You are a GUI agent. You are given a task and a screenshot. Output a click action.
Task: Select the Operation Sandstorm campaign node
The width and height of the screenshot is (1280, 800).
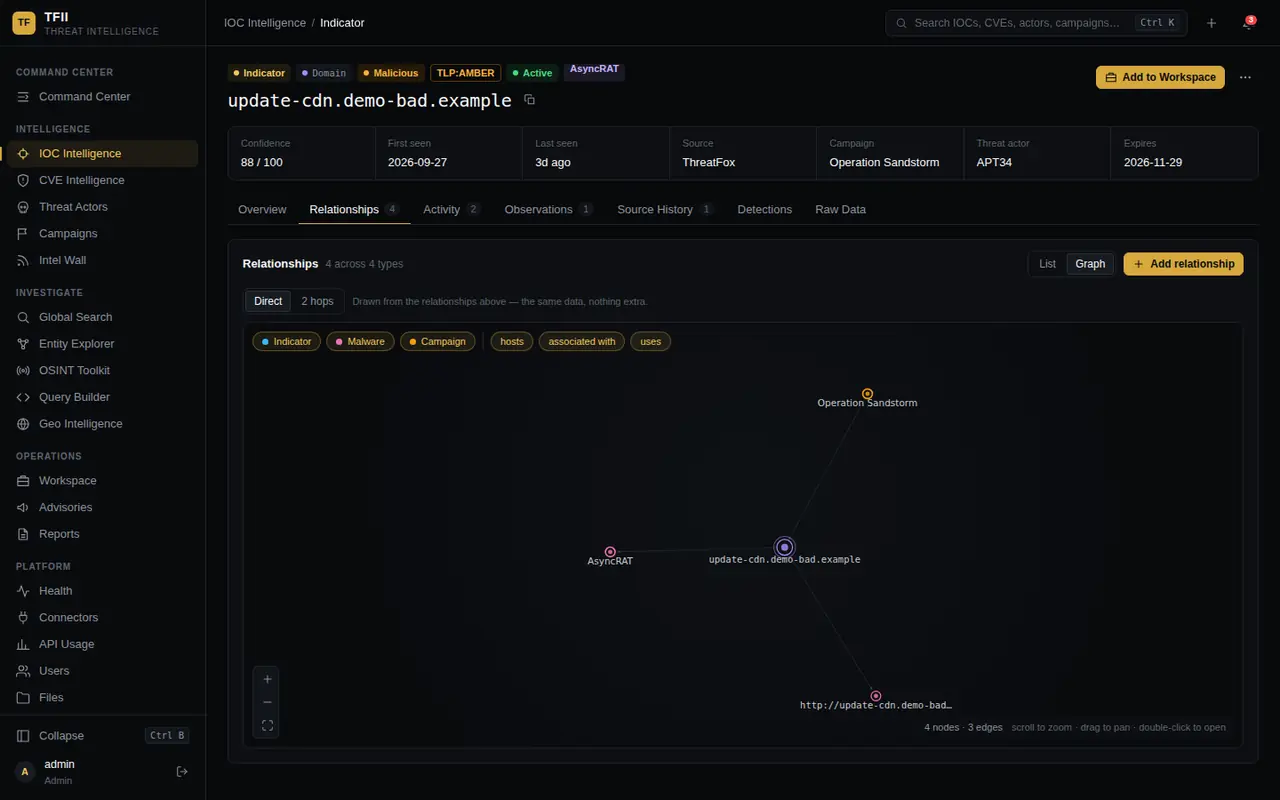[x=867, y=394]
